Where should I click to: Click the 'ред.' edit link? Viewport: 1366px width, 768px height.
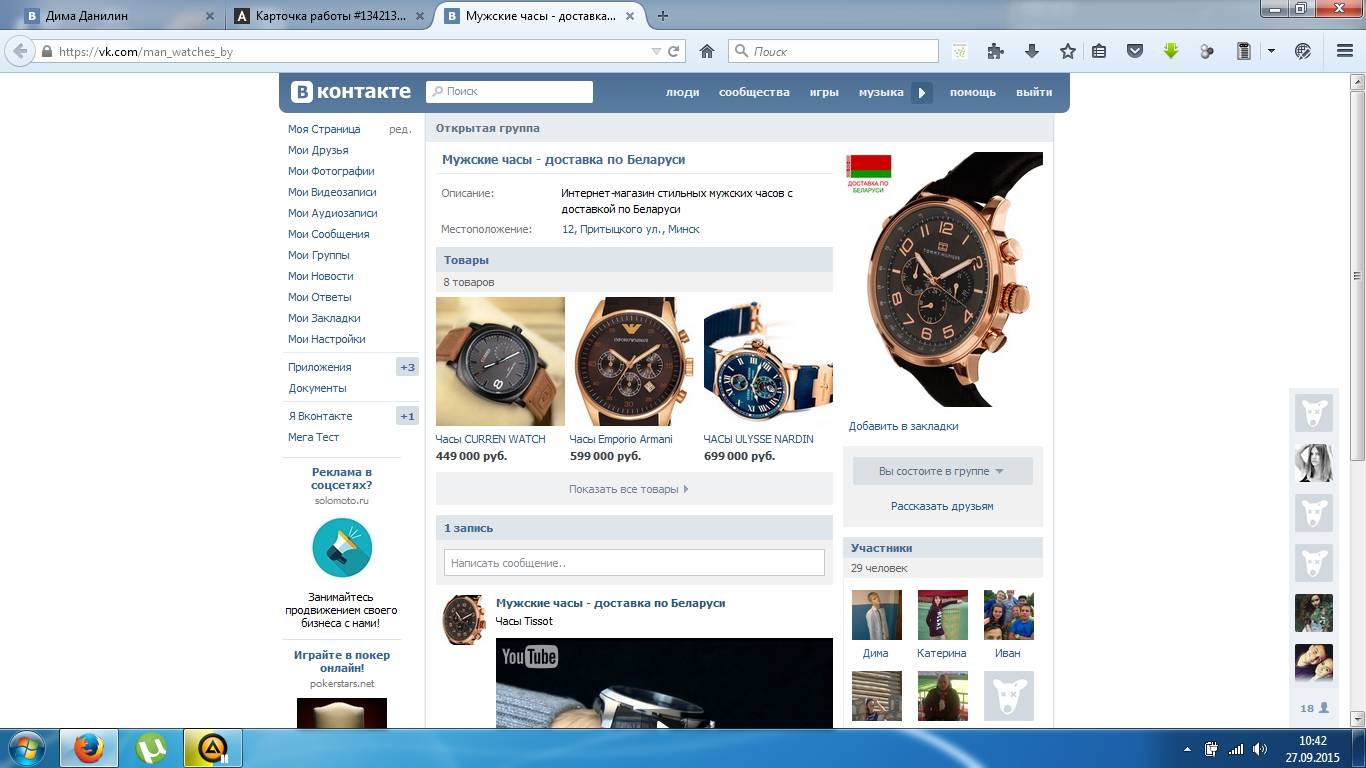(x=400, y=129)
